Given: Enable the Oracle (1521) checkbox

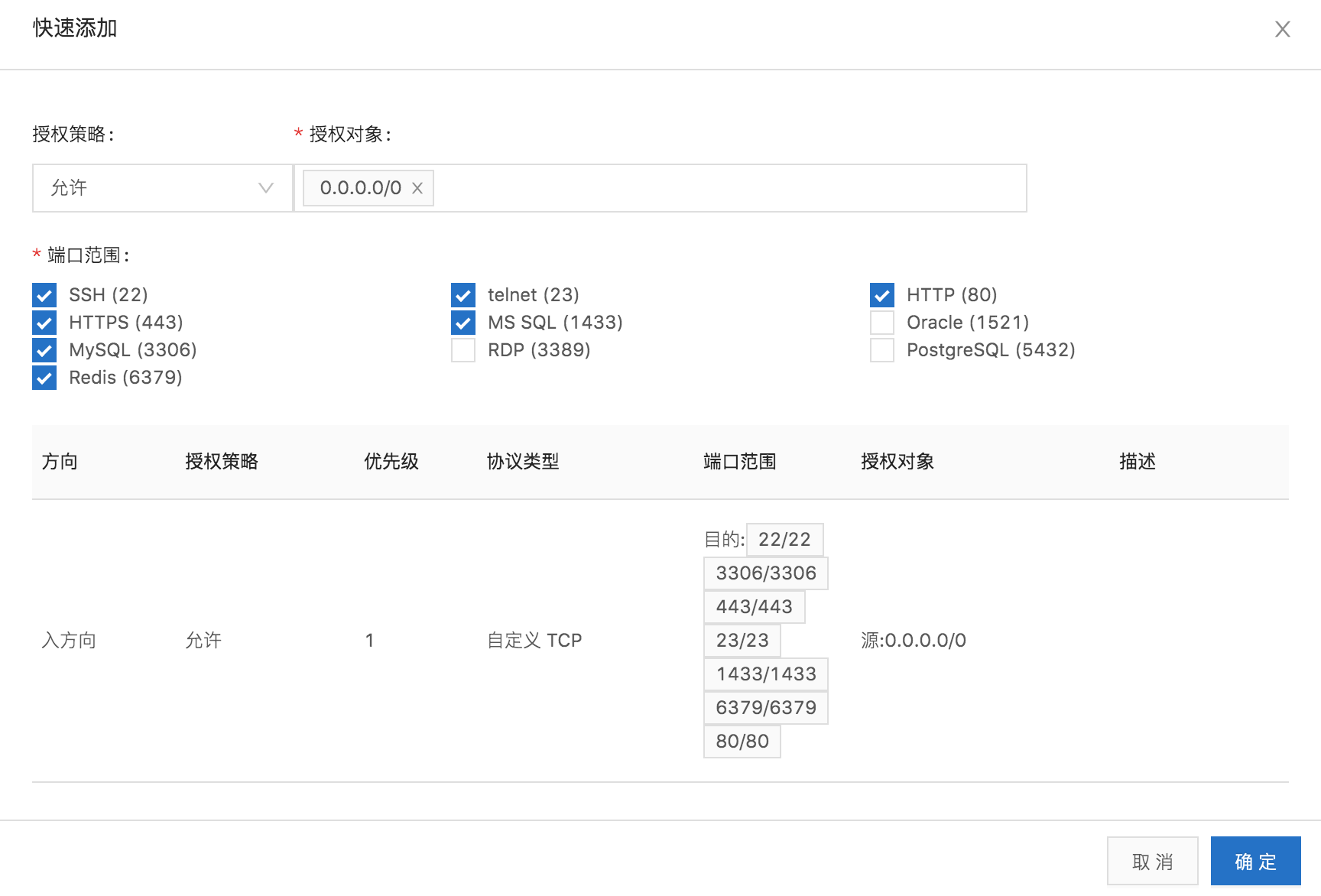Looking at the screenshot, I should [882, 323].
